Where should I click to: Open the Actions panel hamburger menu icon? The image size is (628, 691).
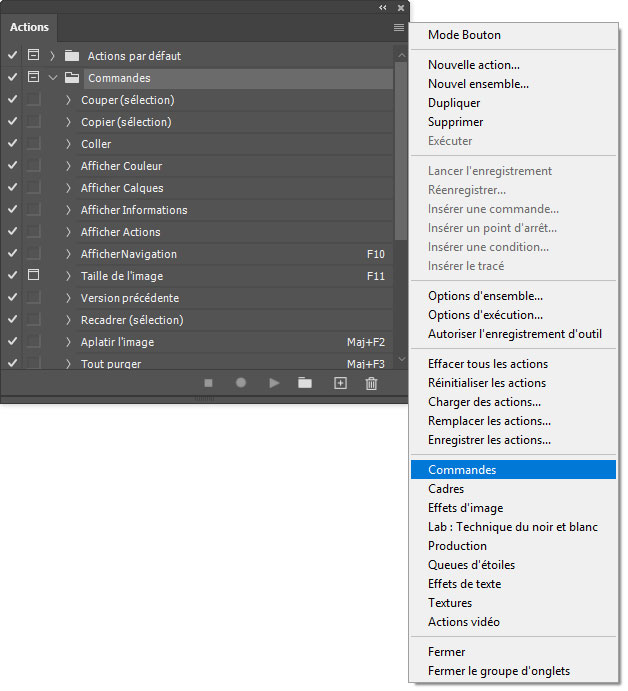coord(399,28)
